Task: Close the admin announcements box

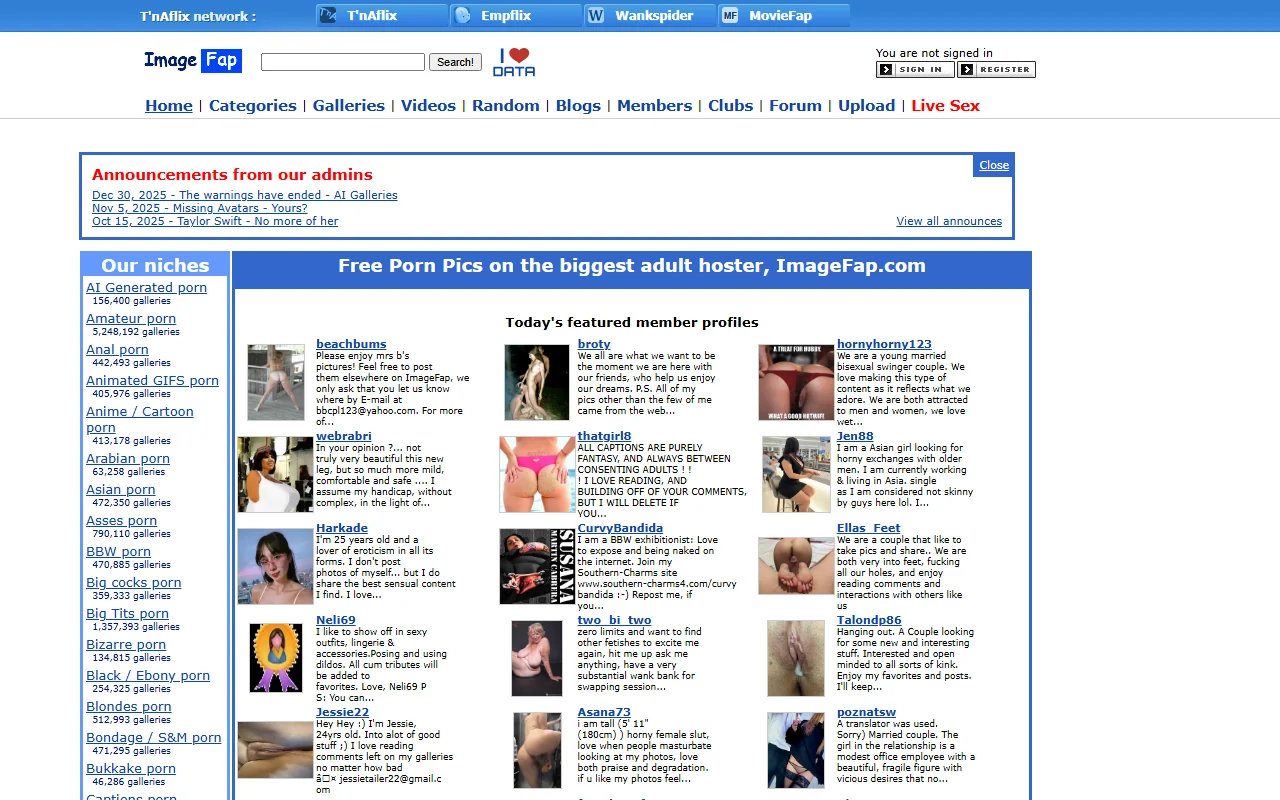Action: point(992,165)
